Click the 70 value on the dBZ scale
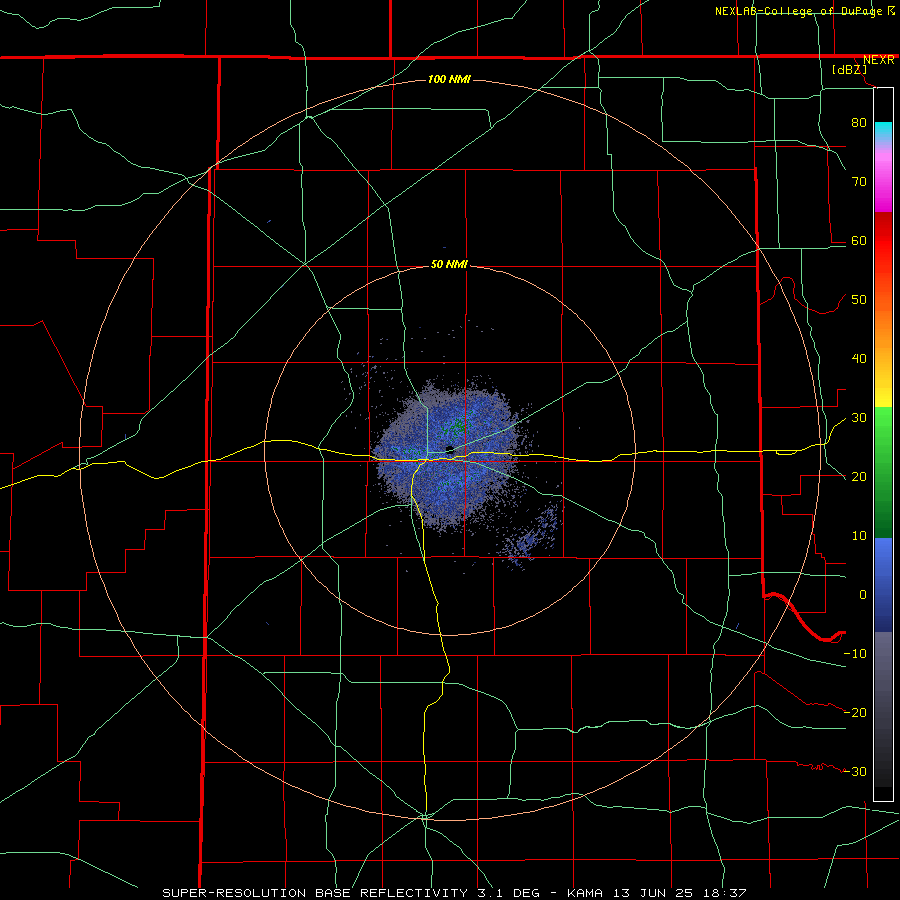The width and height of the screenshot is (900, 900). click(x=859, y=181)
